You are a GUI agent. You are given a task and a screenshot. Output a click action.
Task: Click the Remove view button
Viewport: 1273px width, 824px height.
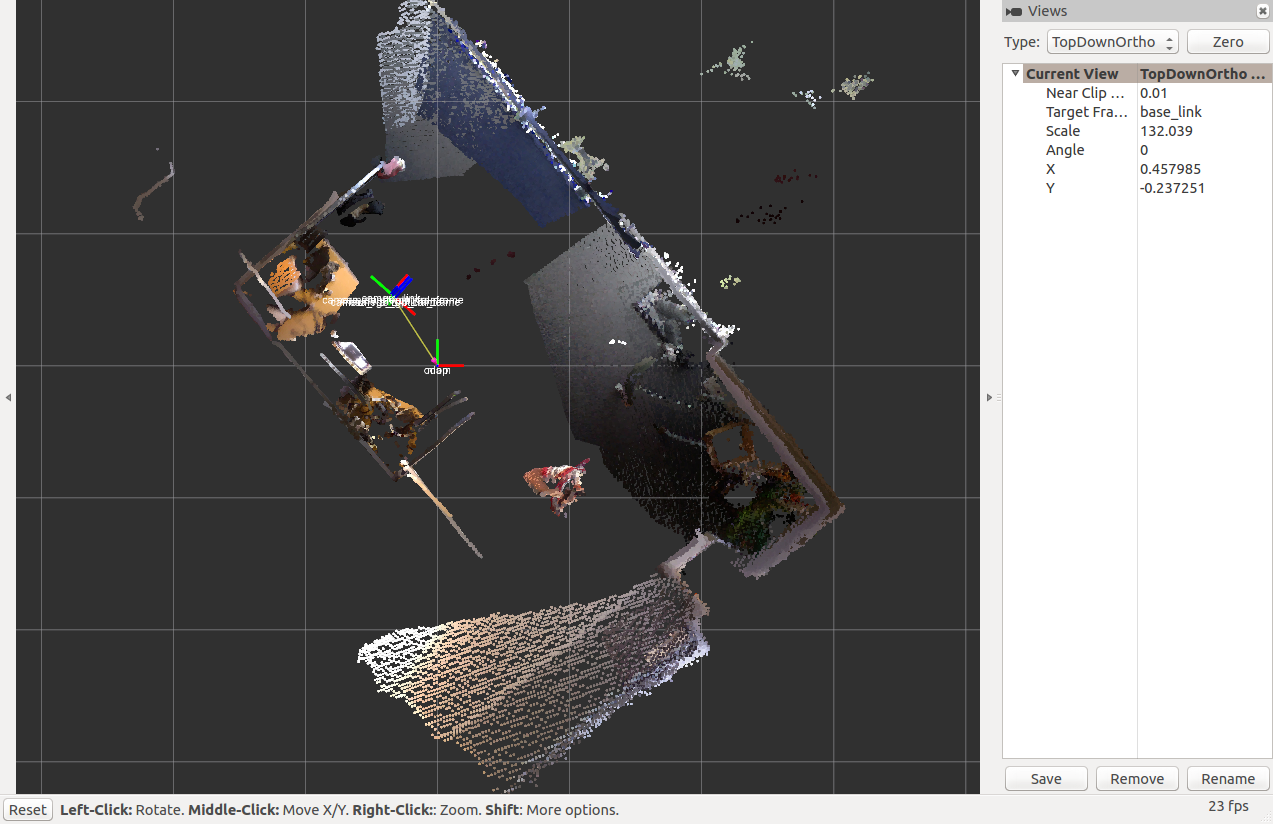1137,779
